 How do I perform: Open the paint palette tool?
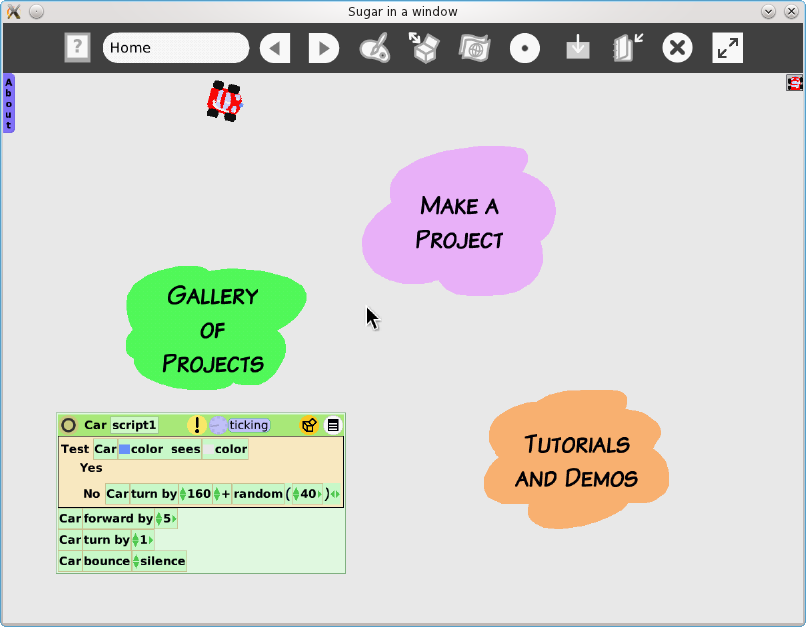[374, 48]
